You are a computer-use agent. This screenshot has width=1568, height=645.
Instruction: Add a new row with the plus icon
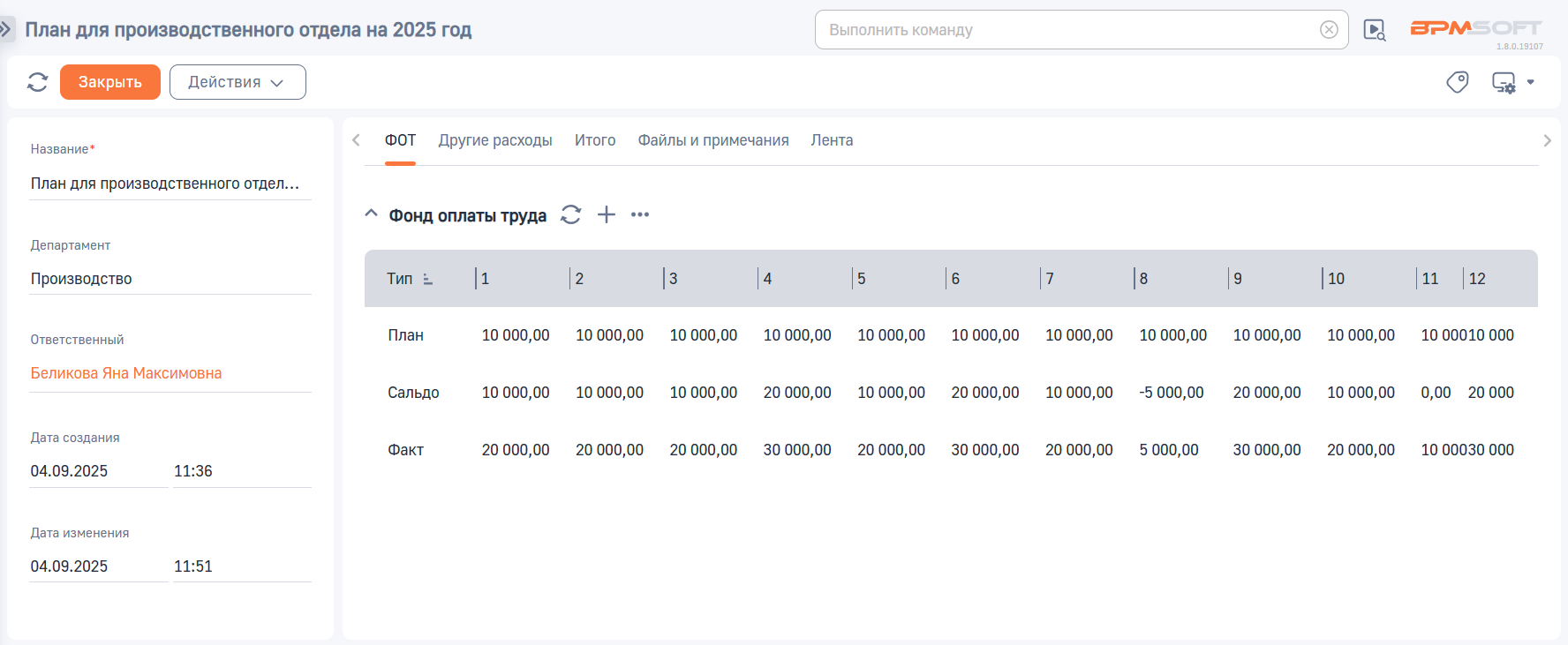607,214
